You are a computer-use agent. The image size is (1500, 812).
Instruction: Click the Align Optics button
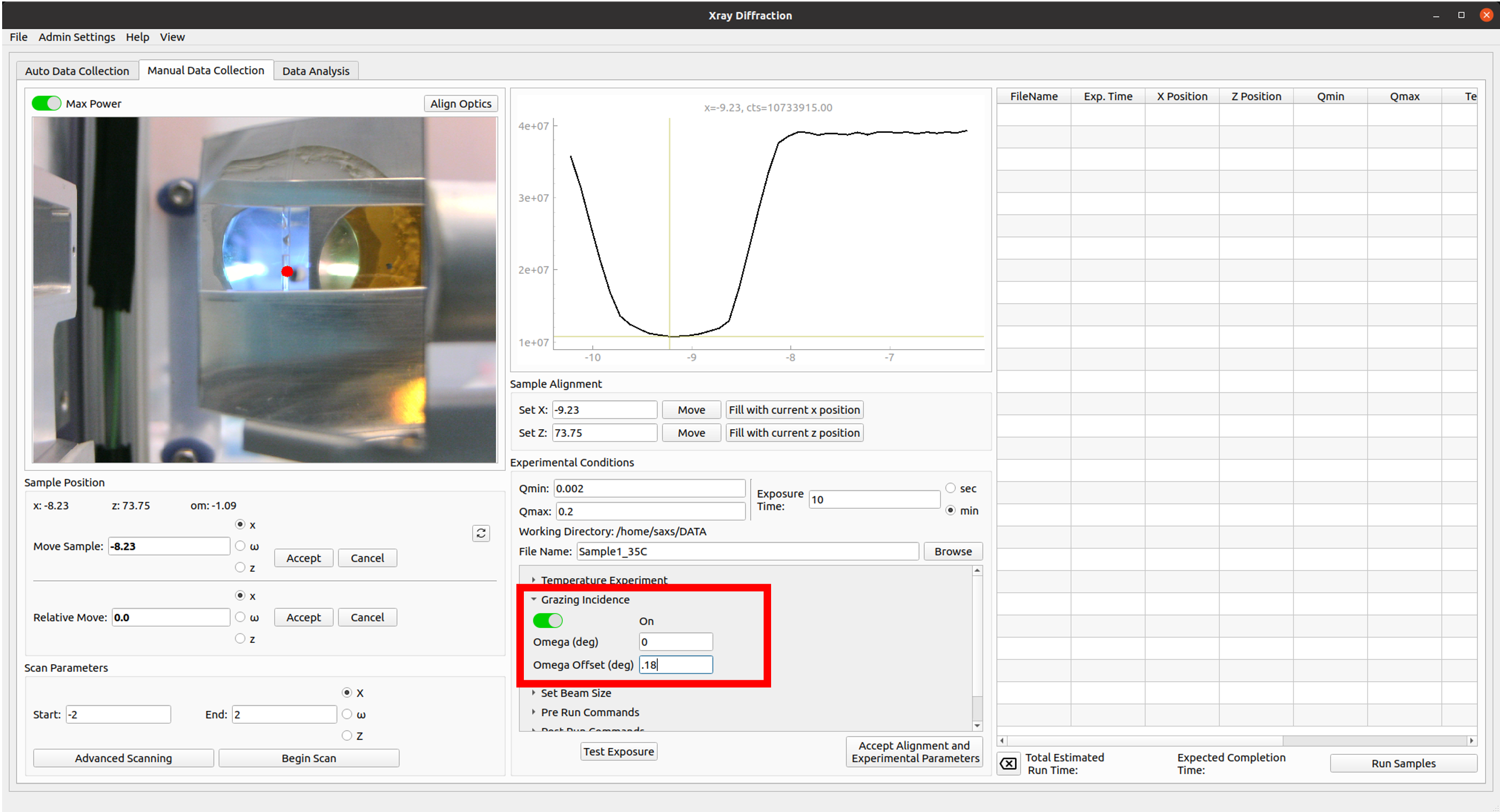(460, 104)
